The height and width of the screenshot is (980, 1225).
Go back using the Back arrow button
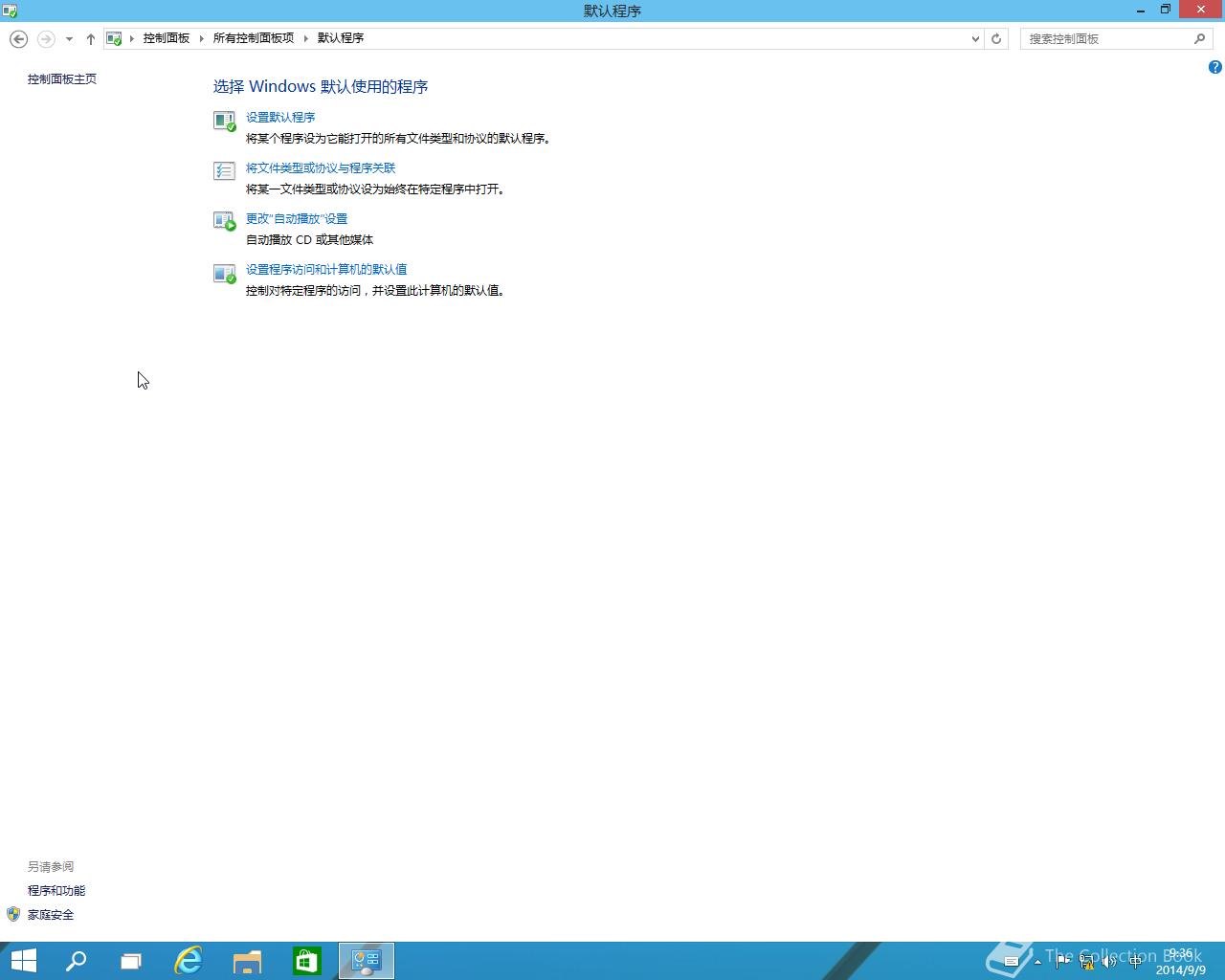[x=18, y=38]
